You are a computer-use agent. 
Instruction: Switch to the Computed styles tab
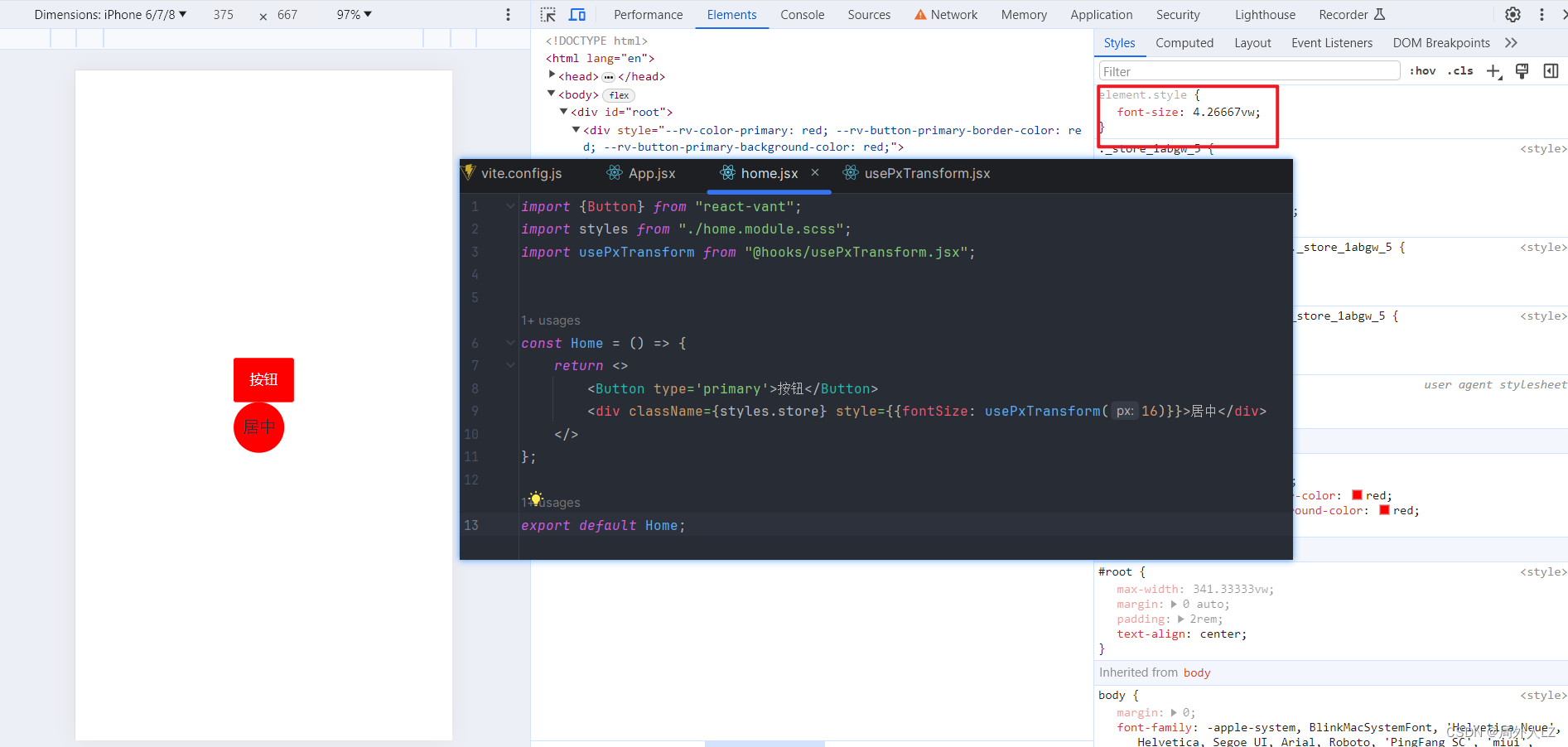tap(1184, 43)
